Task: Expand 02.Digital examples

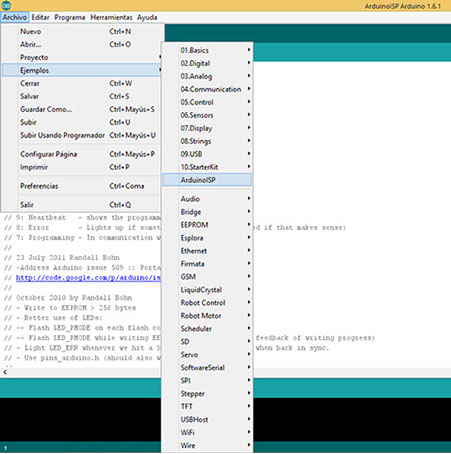Action: [207, 63]
